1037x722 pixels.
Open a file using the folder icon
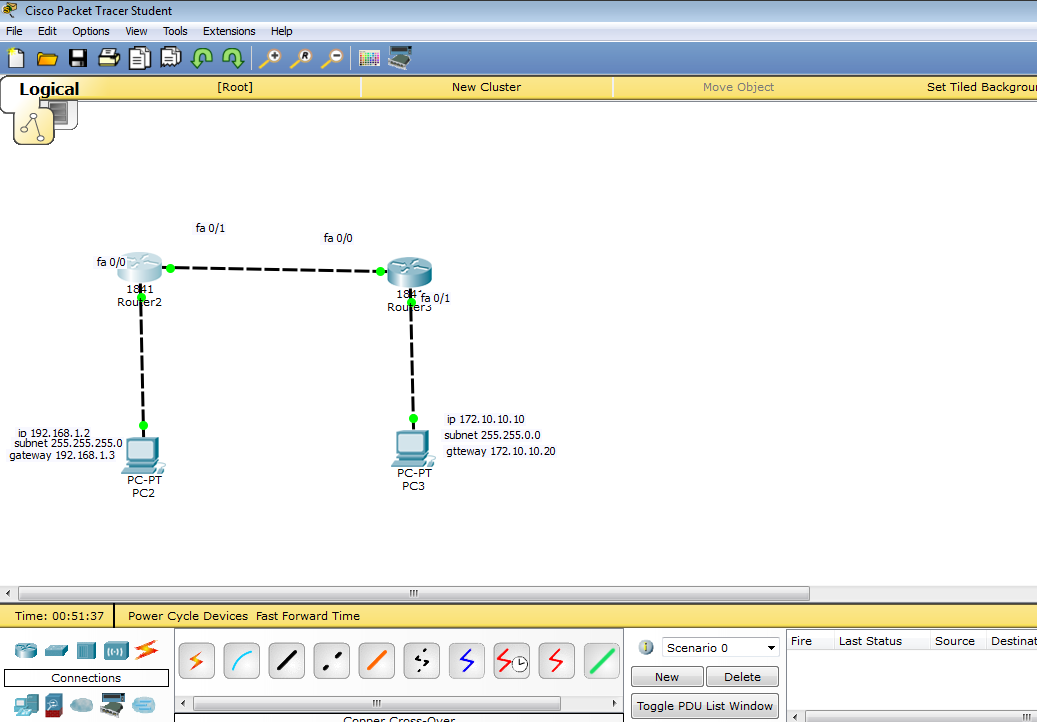click(x=47, y=59)
